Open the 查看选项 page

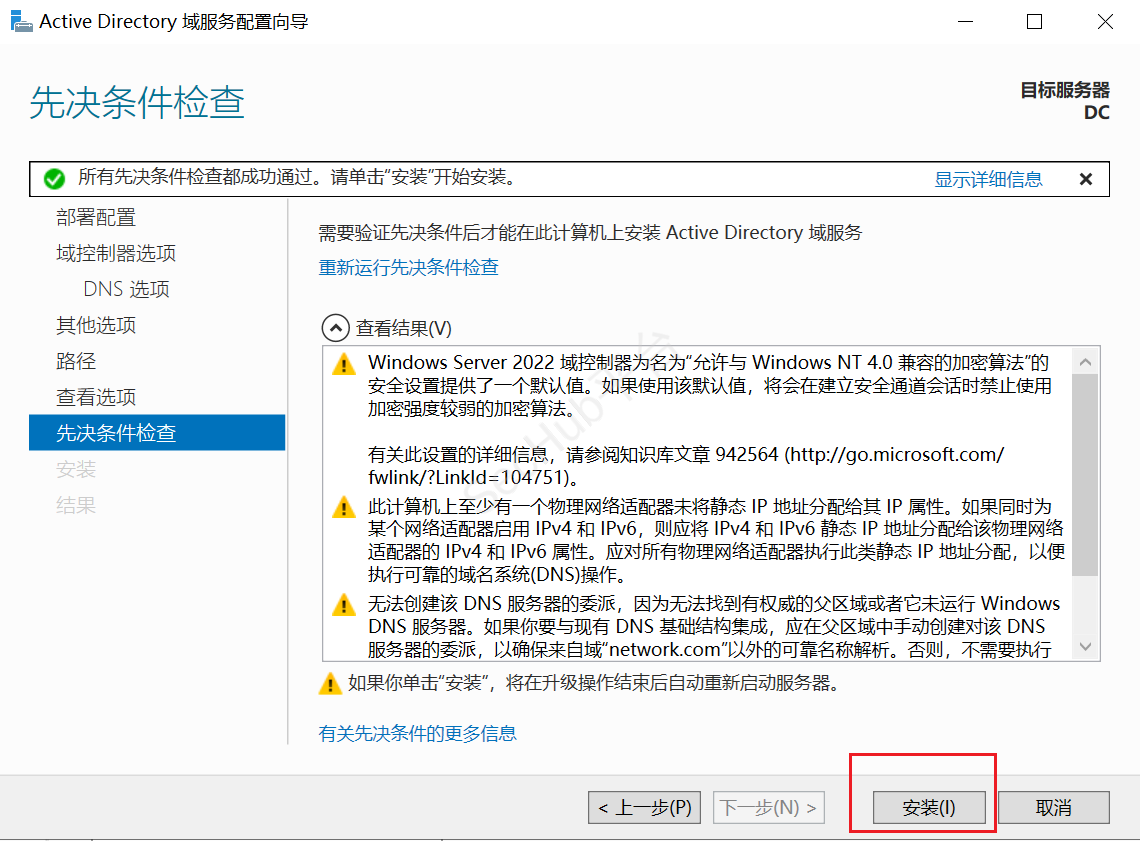tap(96, 397)
